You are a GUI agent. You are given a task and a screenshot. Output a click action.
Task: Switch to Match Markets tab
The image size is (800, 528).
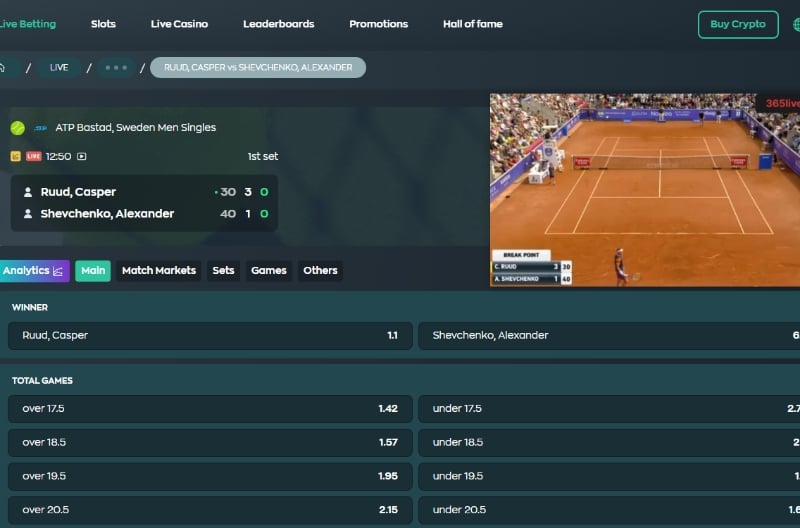[x=159, y=270]
